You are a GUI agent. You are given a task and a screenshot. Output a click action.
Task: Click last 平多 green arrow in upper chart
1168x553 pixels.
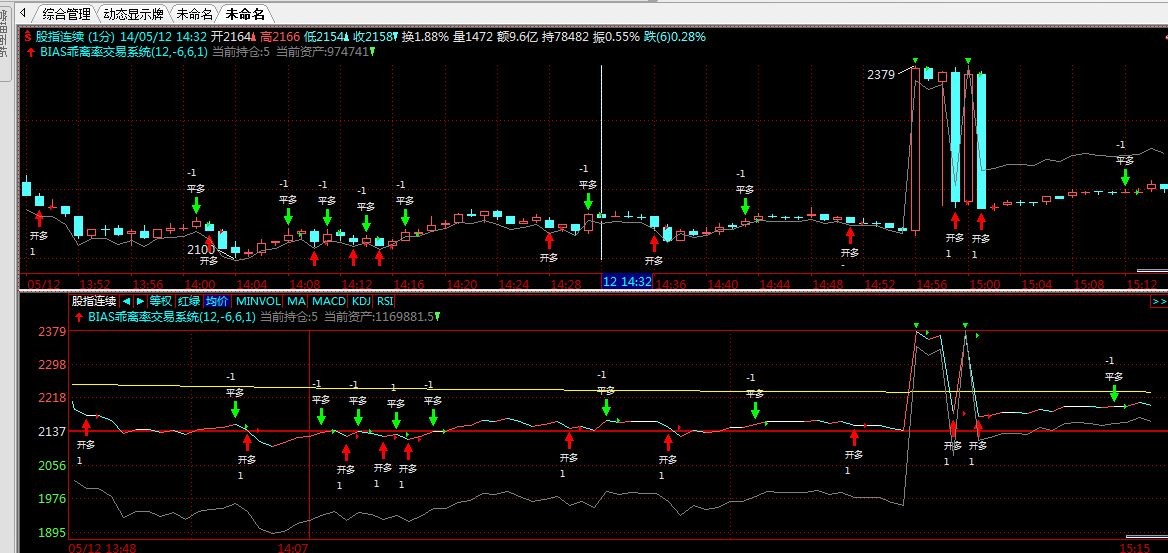1125,177
